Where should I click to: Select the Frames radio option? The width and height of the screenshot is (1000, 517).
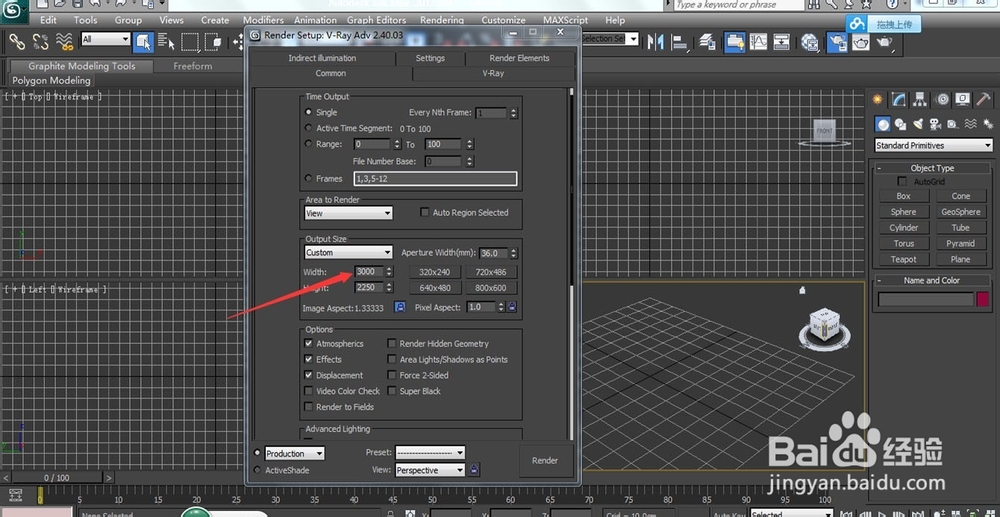pyautogui.click(x=309, y=178)
